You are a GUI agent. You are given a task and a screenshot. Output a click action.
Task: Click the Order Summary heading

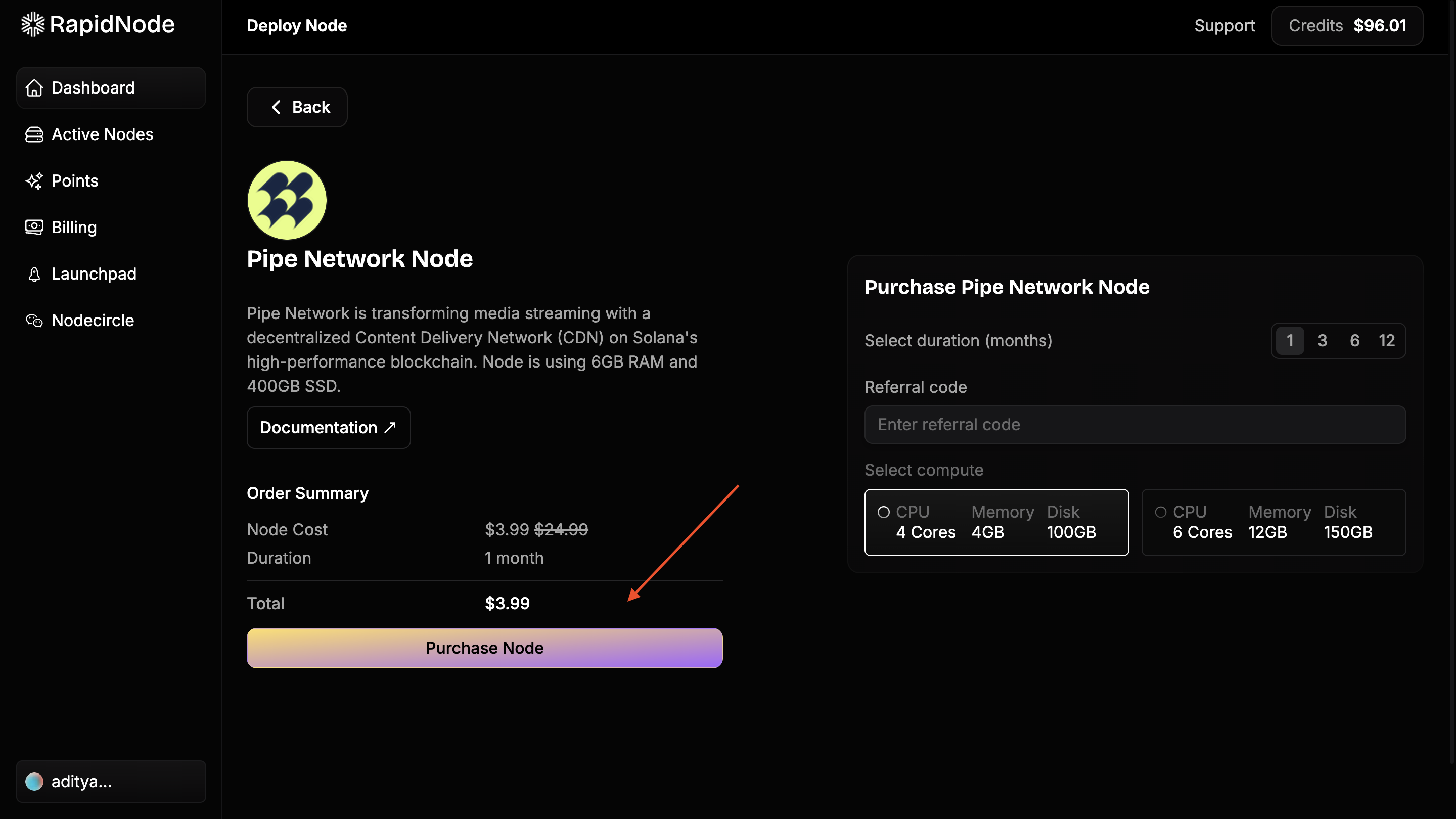(307, 493)
